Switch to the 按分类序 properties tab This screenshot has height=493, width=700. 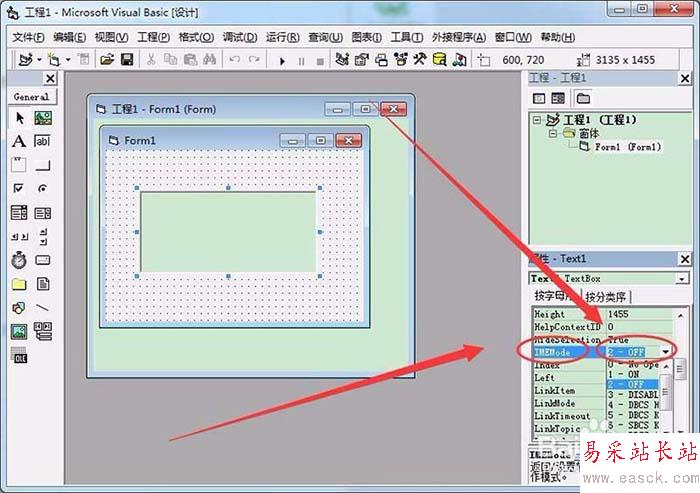(x=606, y=297)
